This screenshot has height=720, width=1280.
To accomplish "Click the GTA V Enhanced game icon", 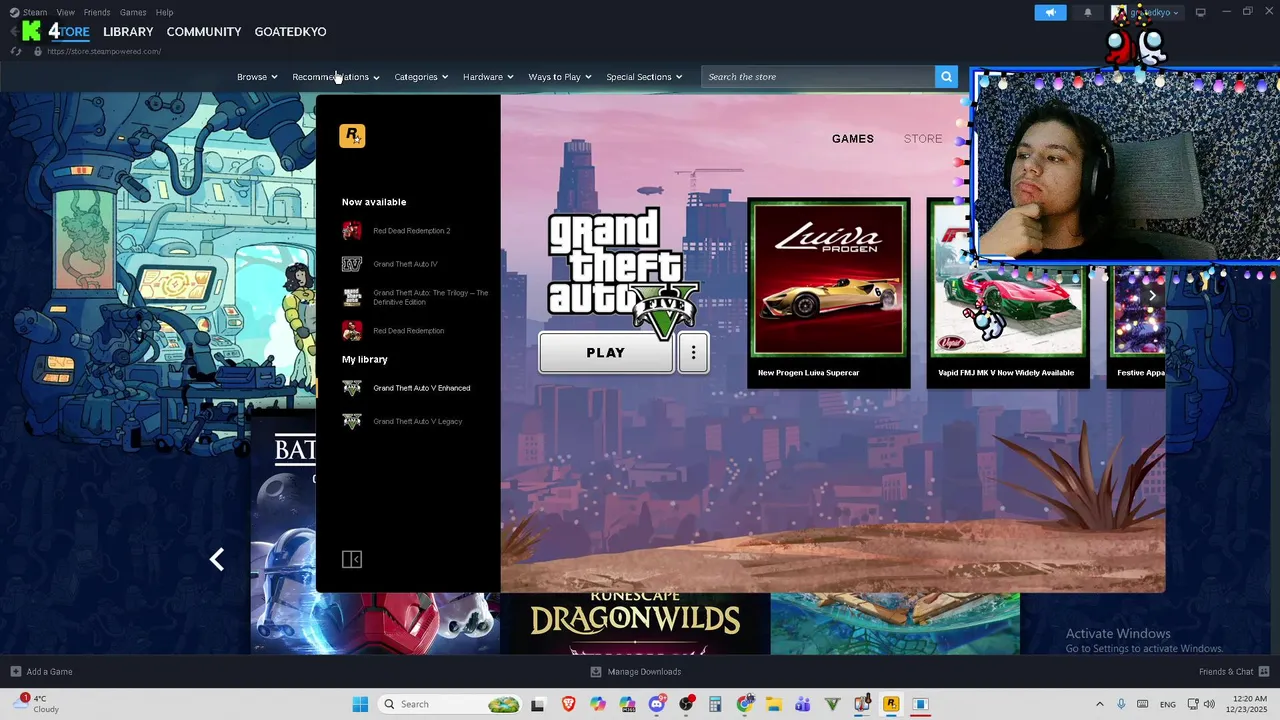I will (352, 388).
